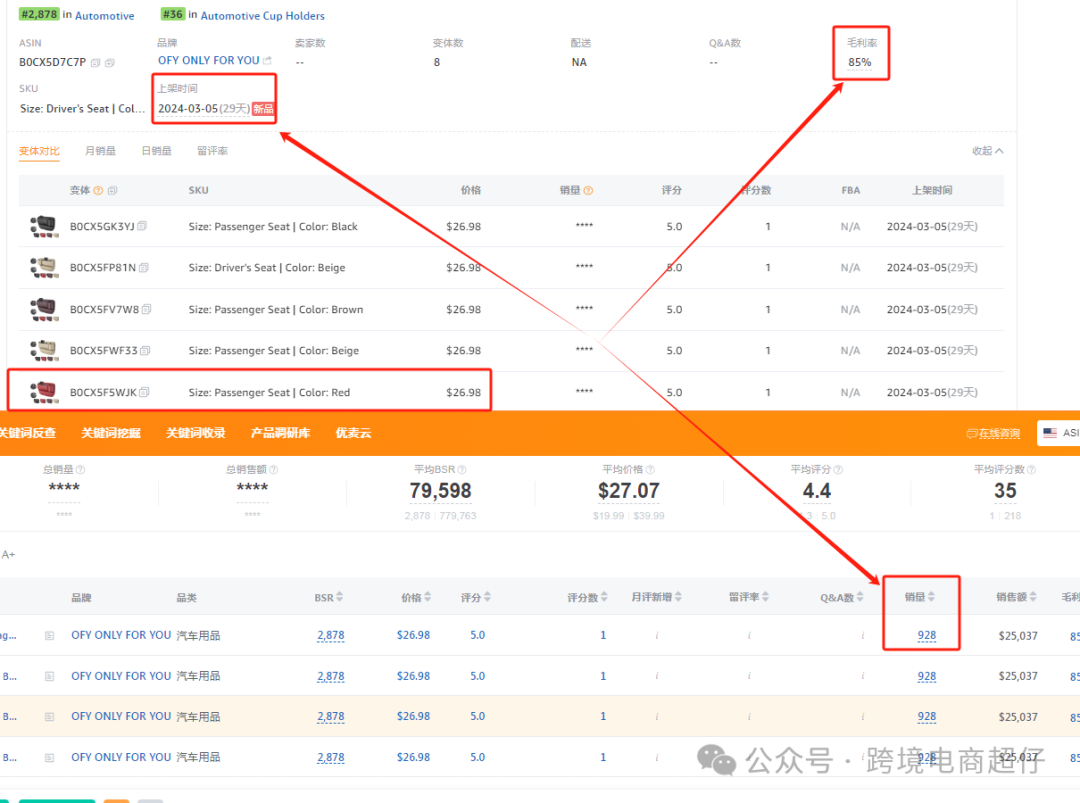Click the help icon beside 平均价格

[x=650, y=470]
